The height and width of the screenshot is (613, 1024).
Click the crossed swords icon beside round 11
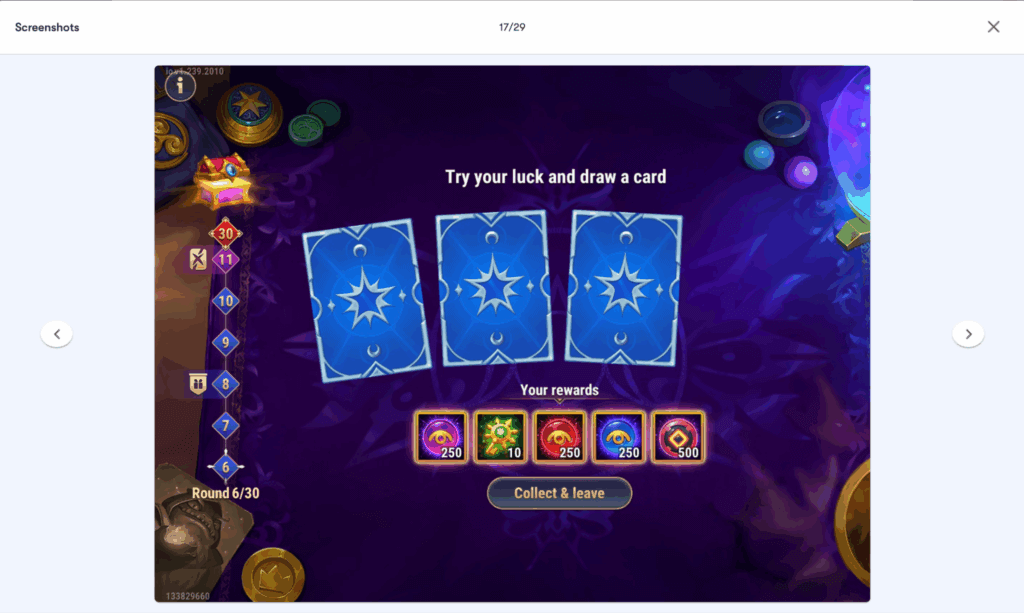click(198, 259)
